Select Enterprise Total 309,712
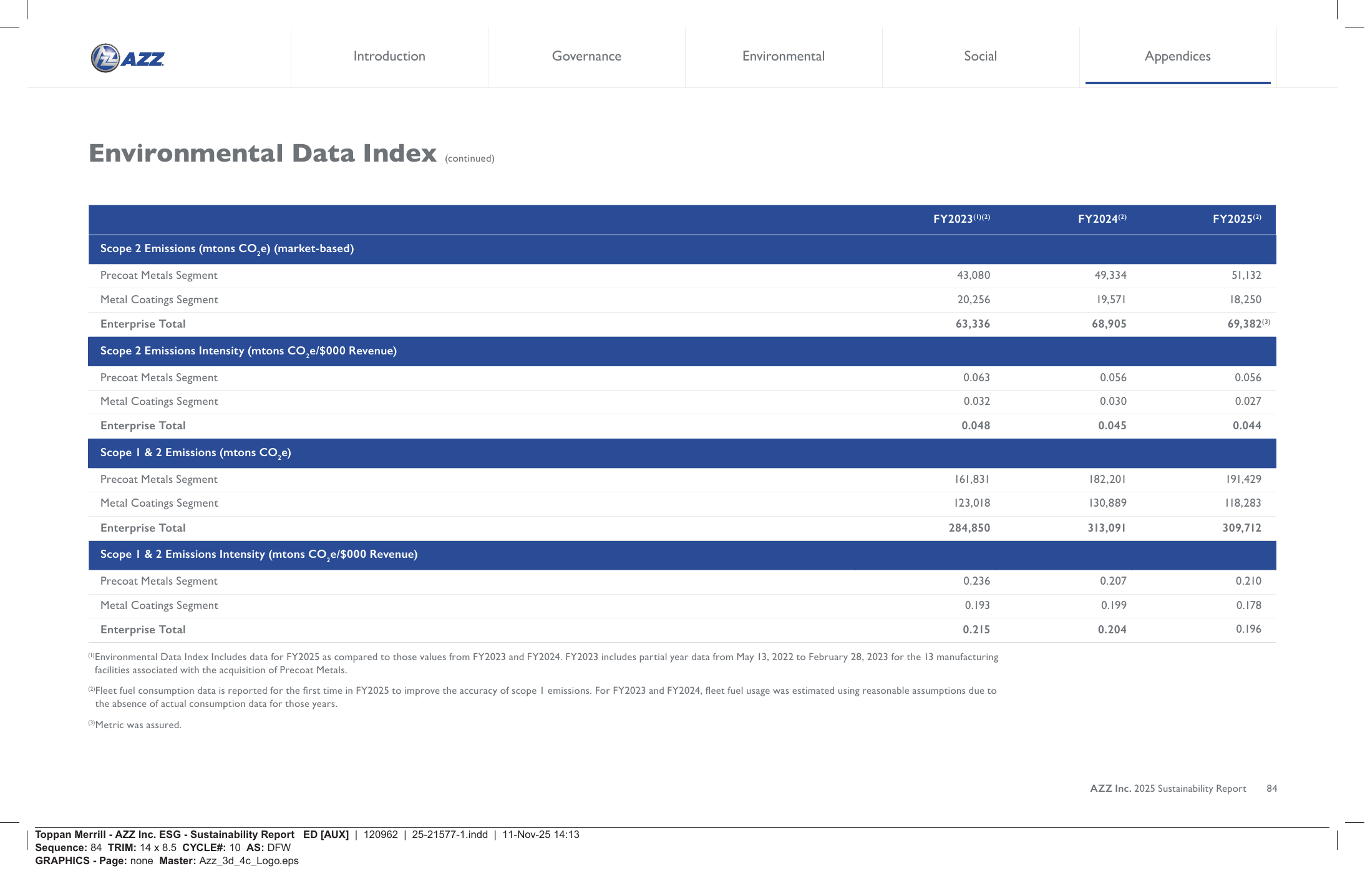Image resolution: width=1365 pixels, height=896 pixels. 1241,528
